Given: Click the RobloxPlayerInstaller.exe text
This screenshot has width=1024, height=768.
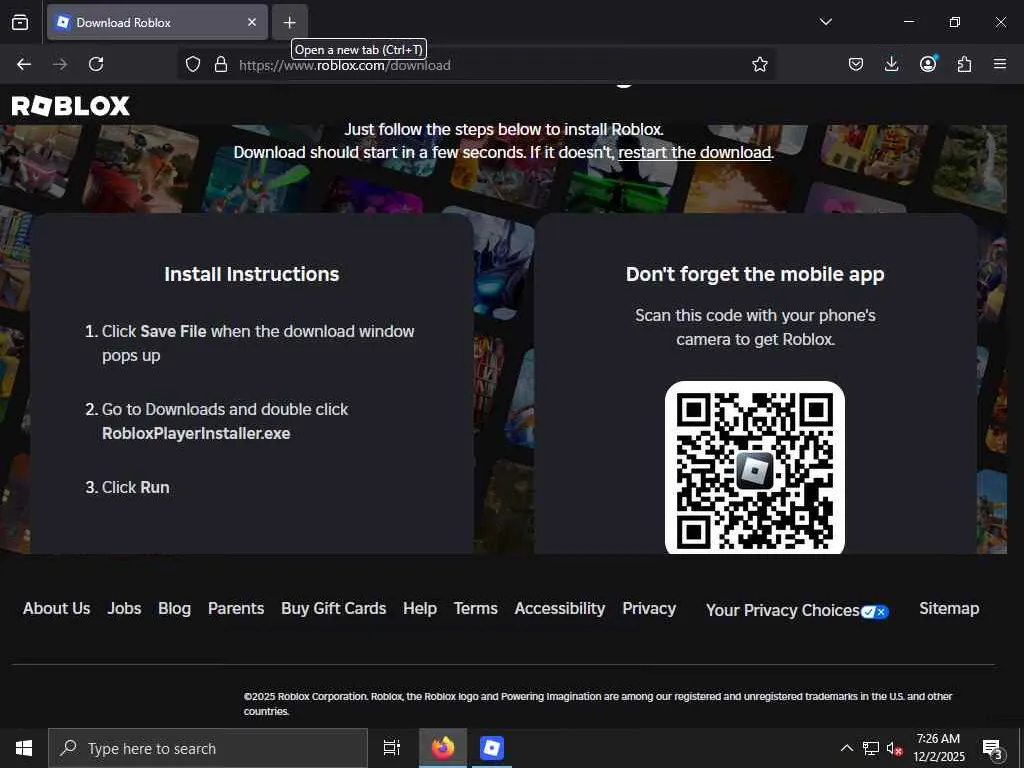Looking at the screenshot, I should [196, 434].
